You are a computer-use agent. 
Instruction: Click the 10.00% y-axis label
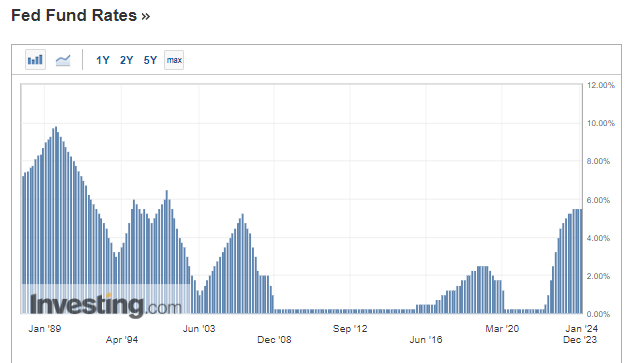600,123
